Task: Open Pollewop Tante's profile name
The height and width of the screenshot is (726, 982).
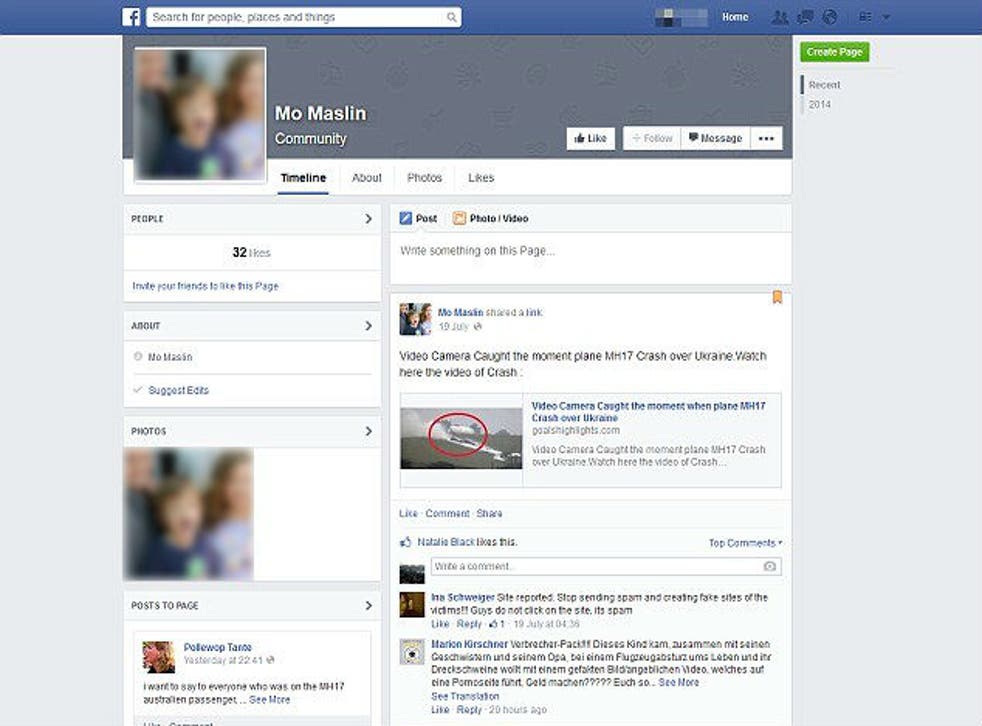Action: pyautogui.click(x=217, y=647)
